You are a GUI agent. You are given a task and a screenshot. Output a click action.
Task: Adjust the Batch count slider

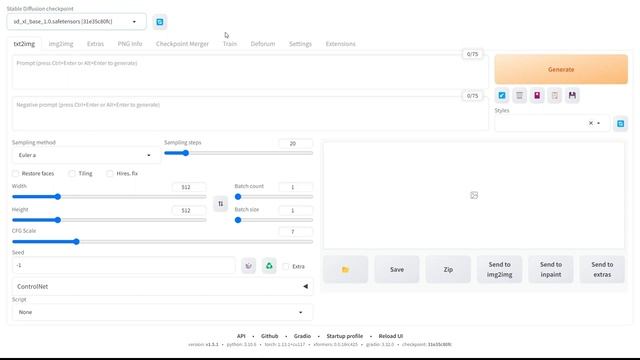[273, 197]
